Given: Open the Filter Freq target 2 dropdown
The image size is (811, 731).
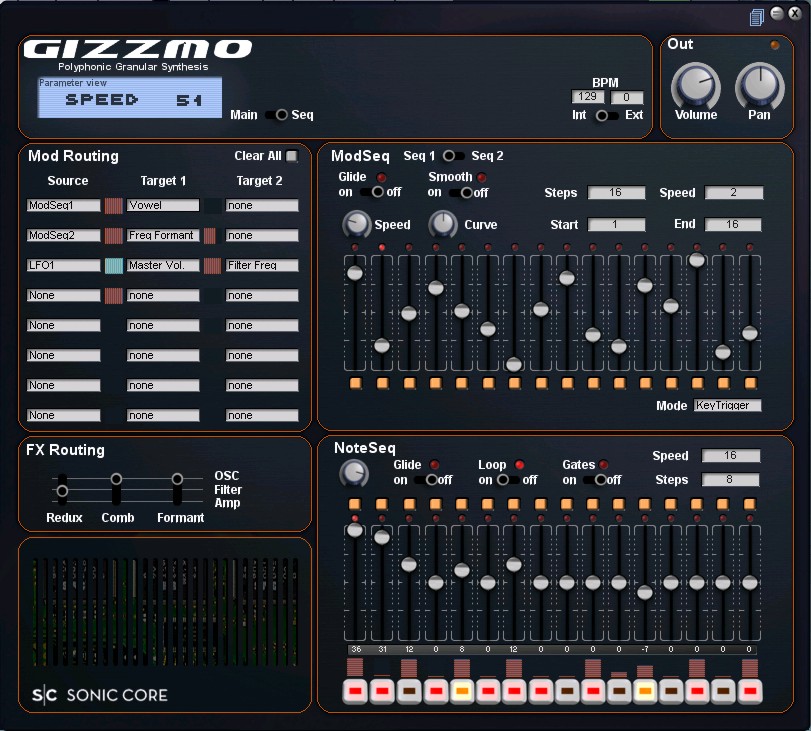Looking at the screenshot, I should point(262,265).
